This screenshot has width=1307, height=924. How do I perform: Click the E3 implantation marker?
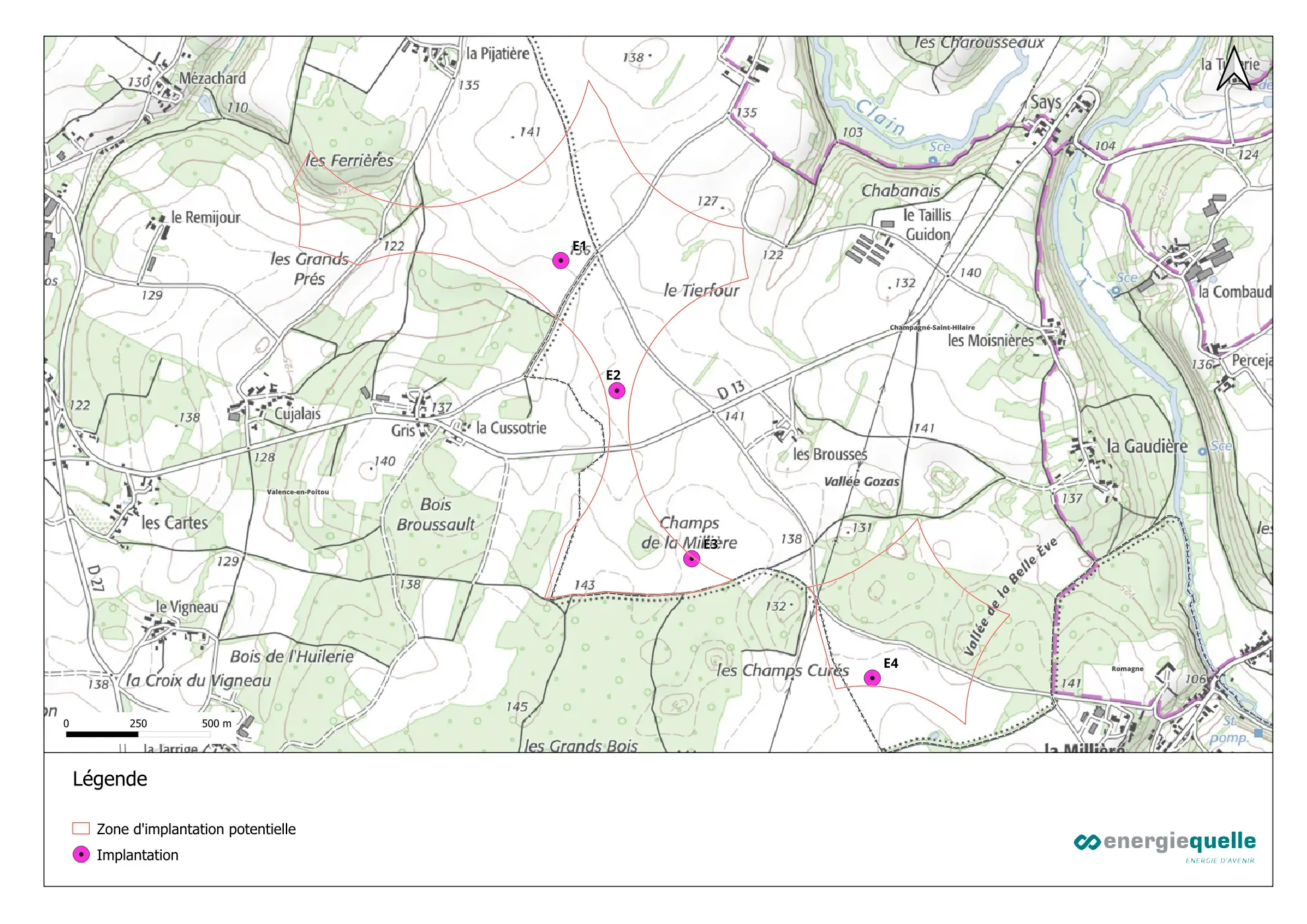pyautogui.click(x=691, y=559)
